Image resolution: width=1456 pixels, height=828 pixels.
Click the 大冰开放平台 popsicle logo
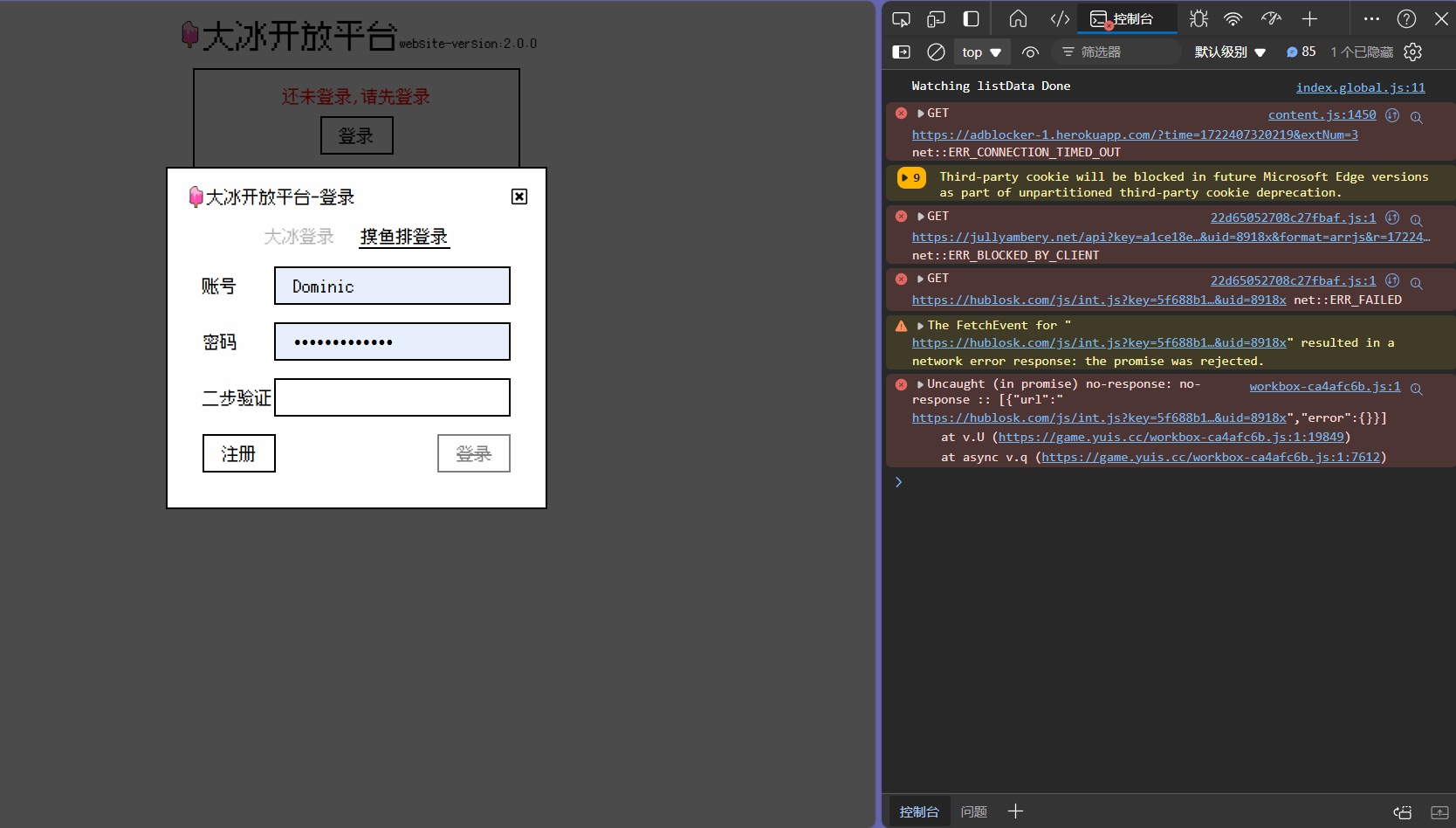190,34
